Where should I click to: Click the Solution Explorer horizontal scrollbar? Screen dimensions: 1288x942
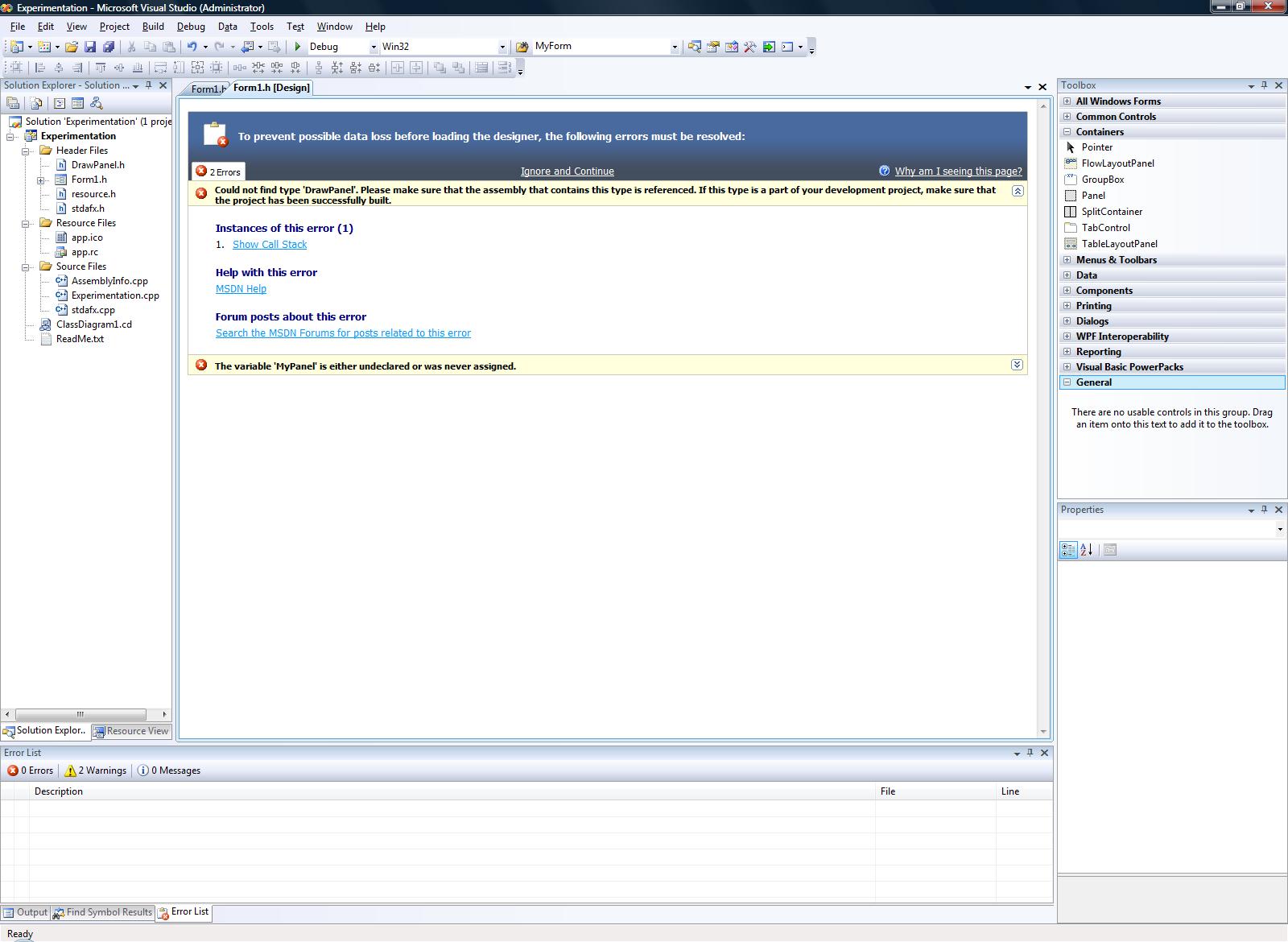click(85, 714)
